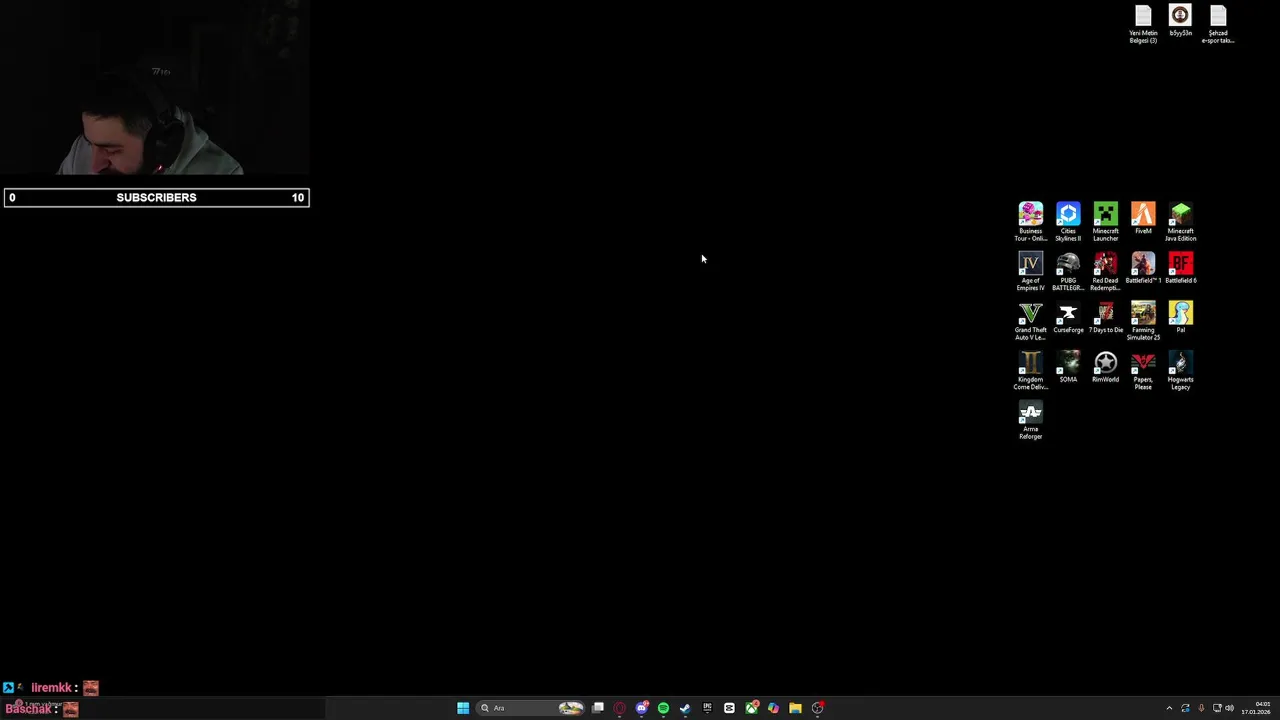Open Copilot from the taskbar
1280x720 pixels.
coord(773,708)
